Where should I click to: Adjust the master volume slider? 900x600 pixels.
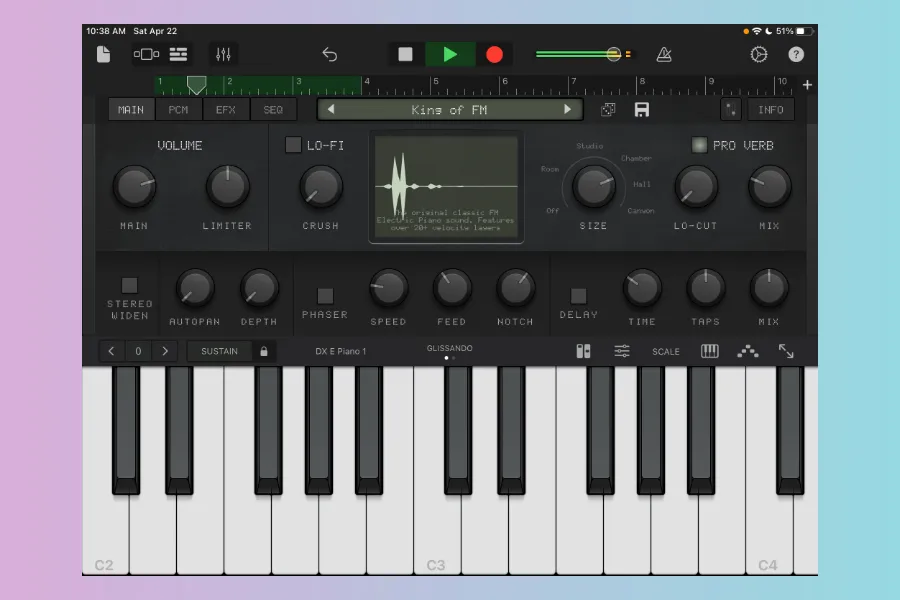[x=613, y=54]
